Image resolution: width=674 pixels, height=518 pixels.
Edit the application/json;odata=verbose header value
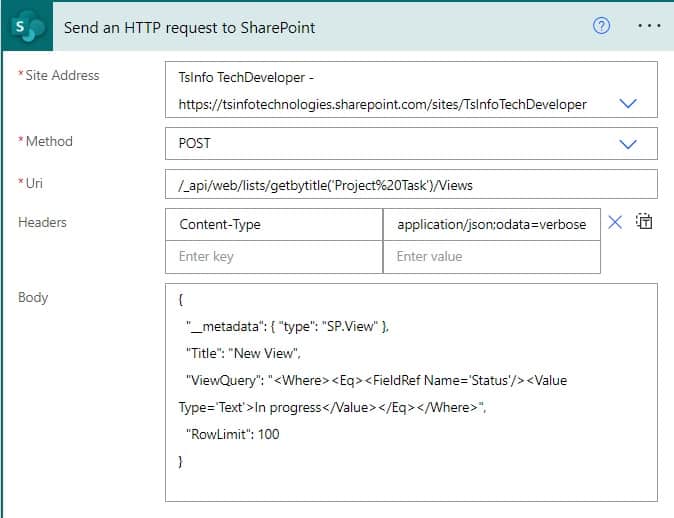click(491, 224)
